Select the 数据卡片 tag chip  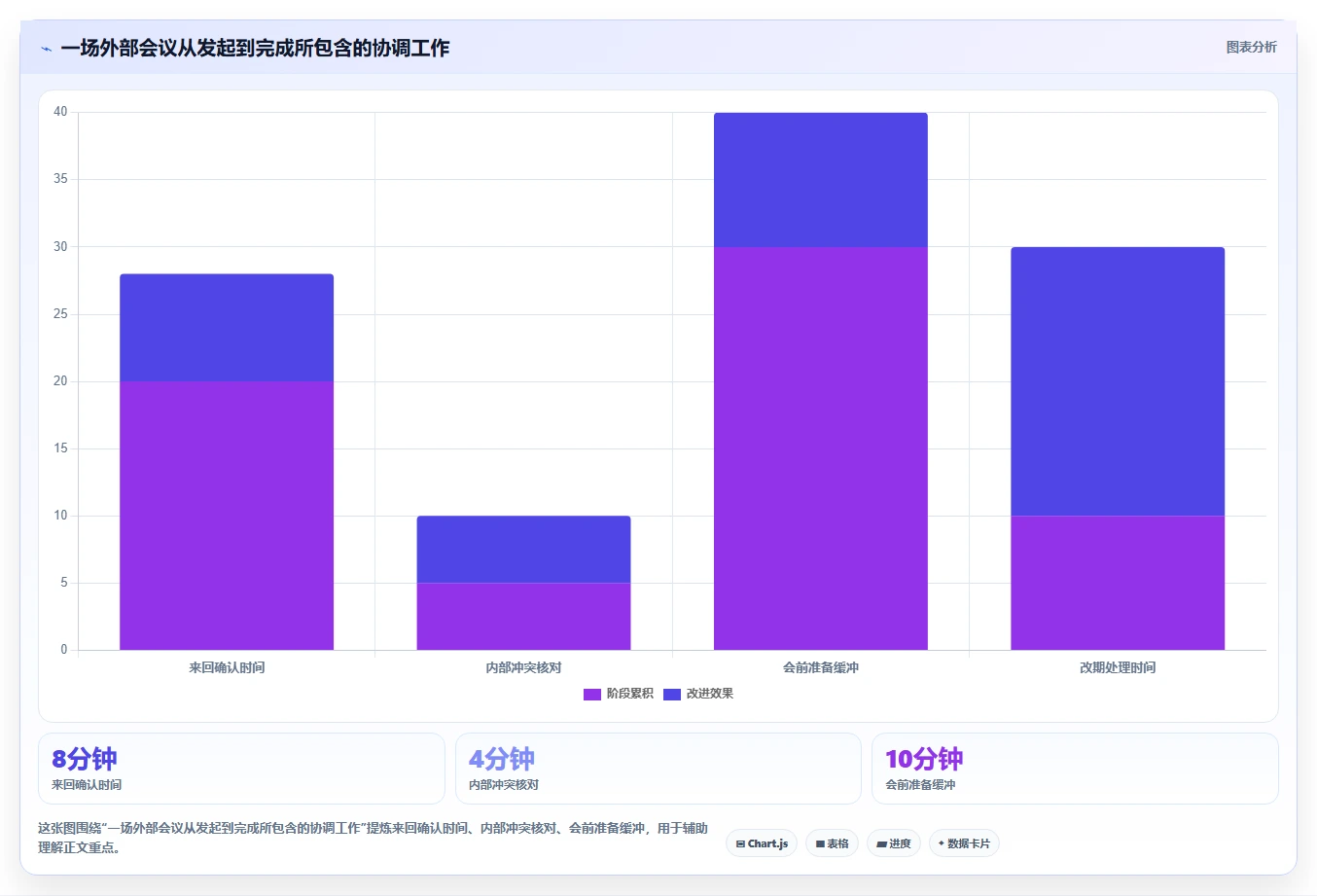click(x=964, y=843)
